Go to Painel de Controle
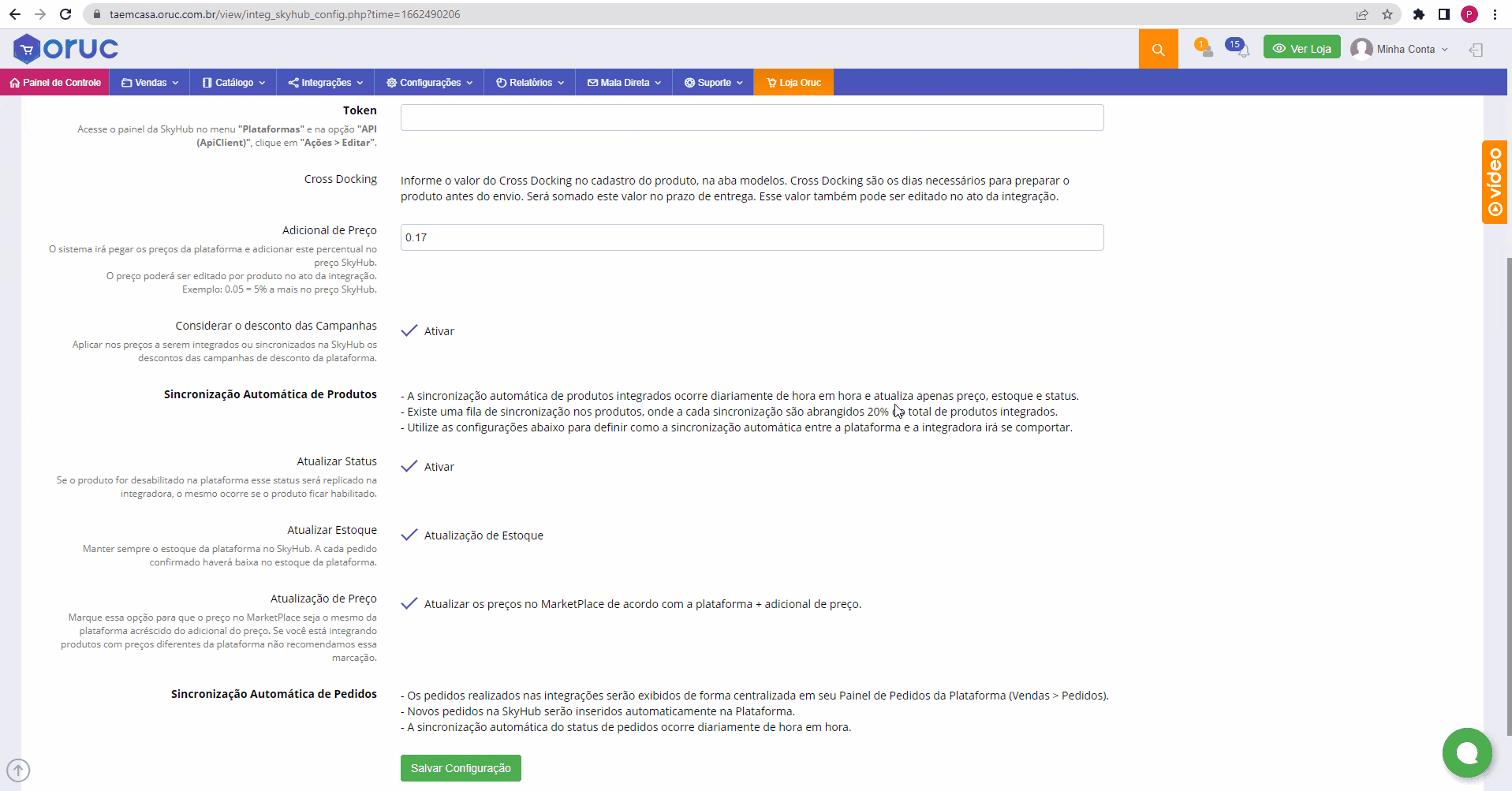Image resolution: width=1512 pixels, height=791 pixels. tap(54, 82)
